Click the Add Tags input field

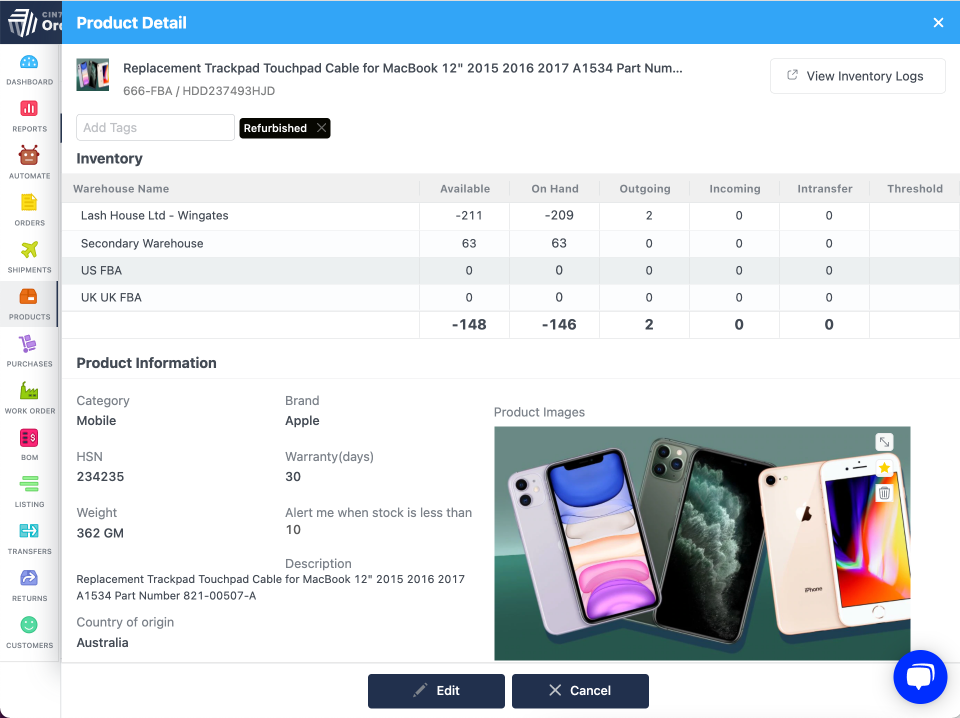[156, 128]
